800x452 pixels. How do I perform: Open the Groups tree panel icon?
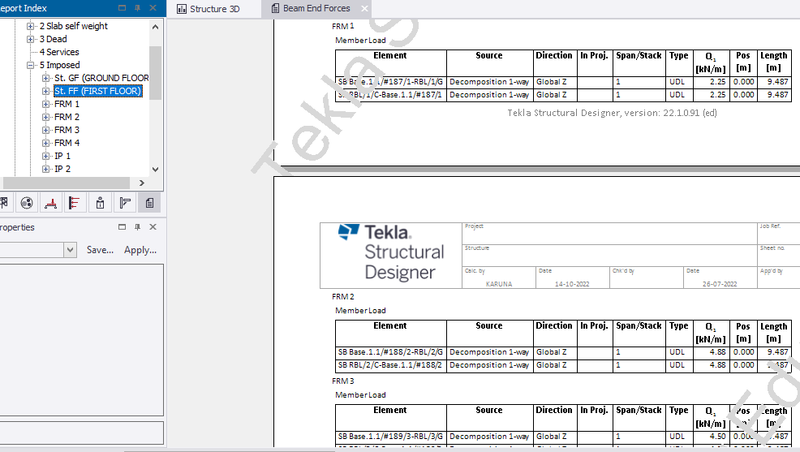click(x=27, y=203)
